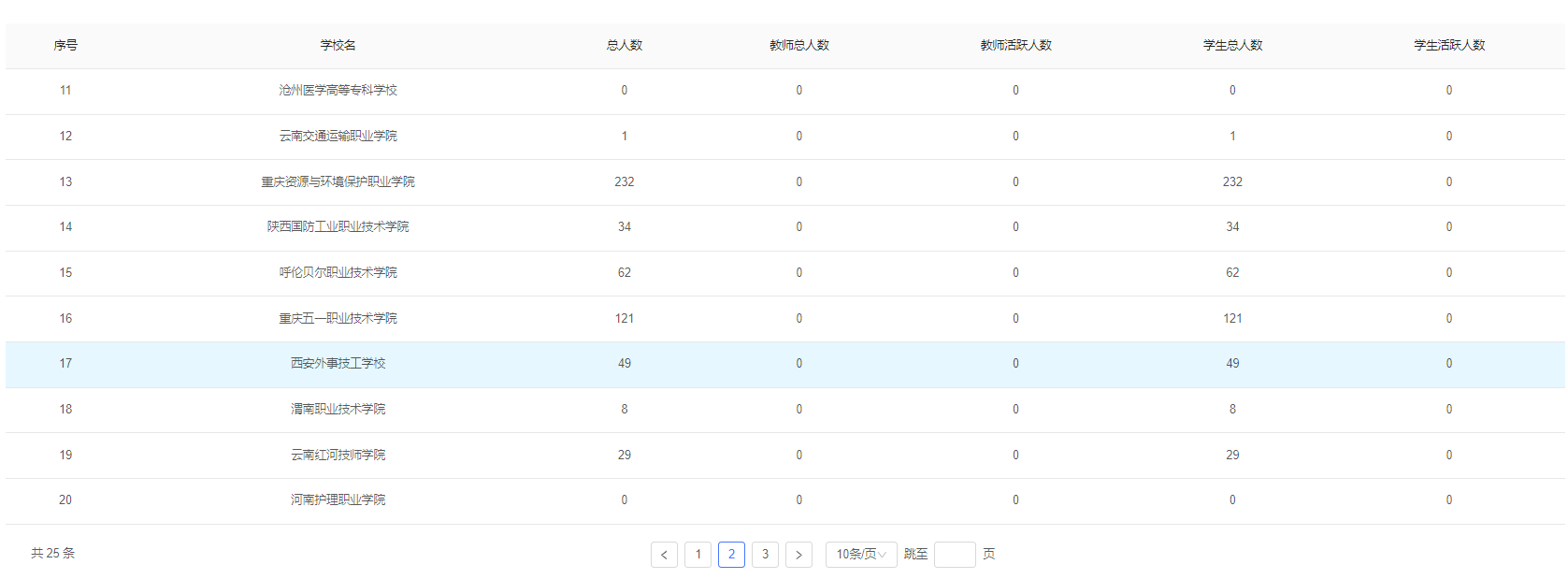The height and width of the screenshot is (579, 1568).
Task: Click the 教师活跃人数 column header
Action: tap(1015, 45)
